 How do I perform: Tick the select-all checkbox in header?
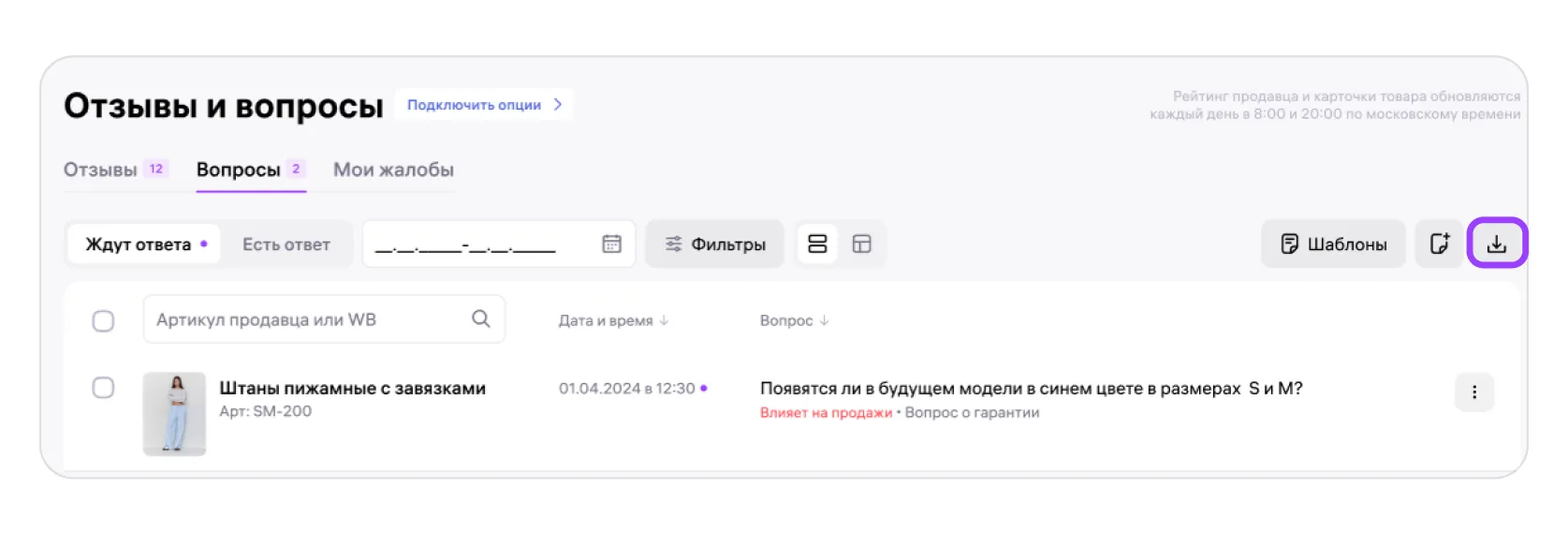click(104, 320)
